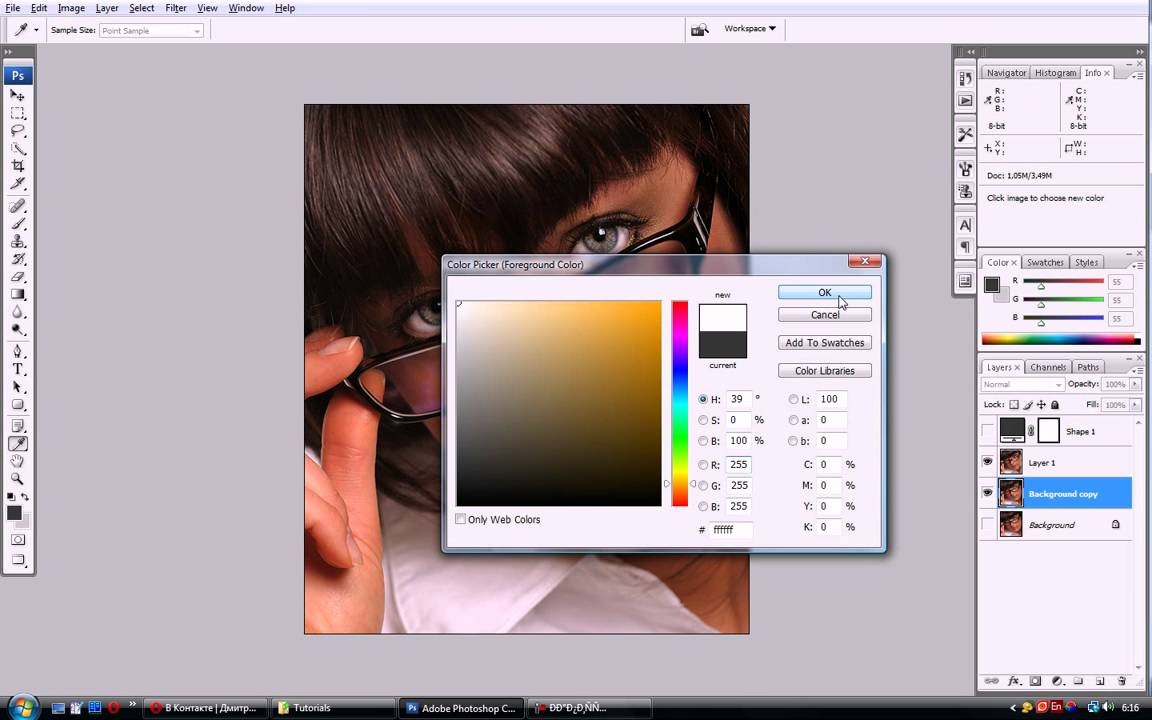Click Add layer style fx icon
Image resolution: width=1152 pixels, height=720 pixels.
(x=1013, y=681)
